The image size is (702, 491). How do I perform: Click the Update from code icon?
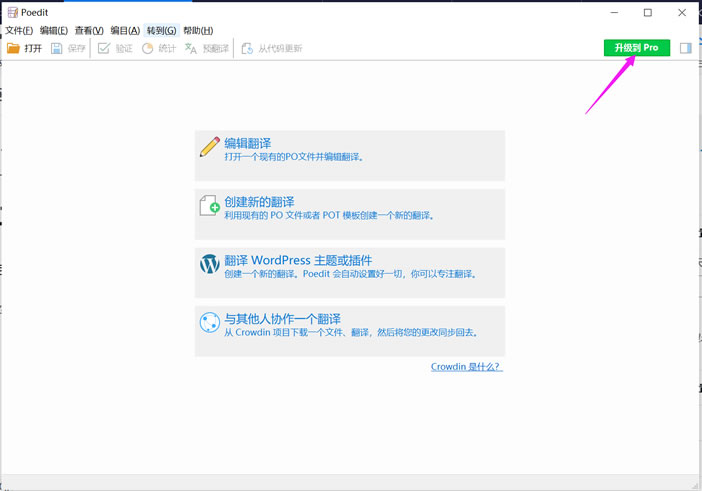[x=247, y=48]
